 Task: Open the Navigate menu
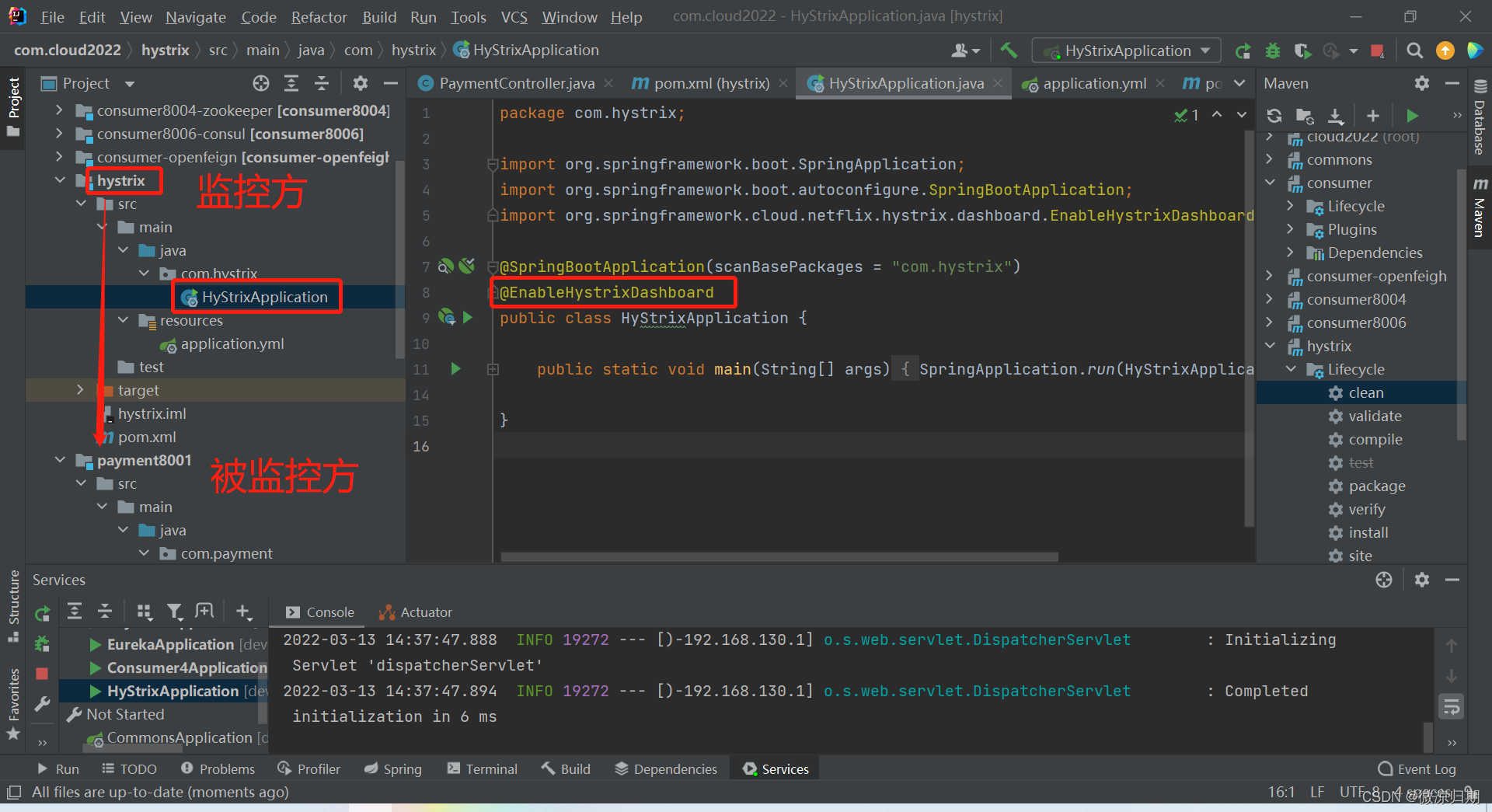[x=196, y=17]
